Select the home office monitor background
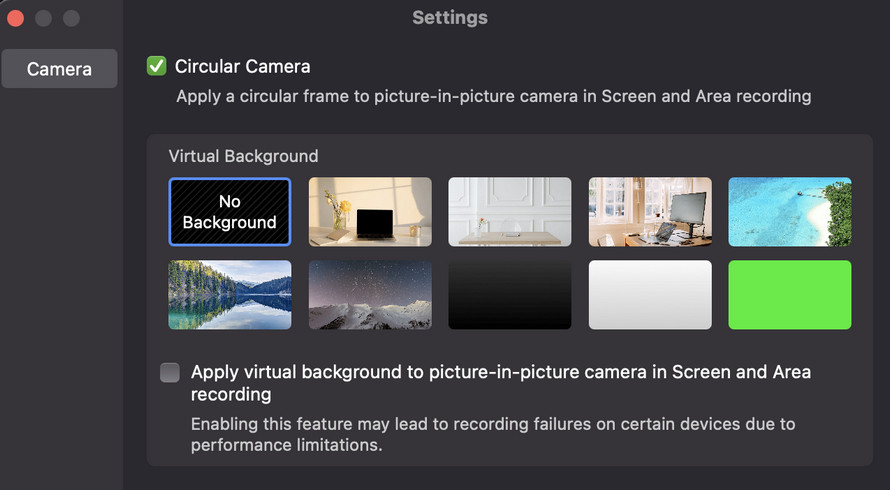The width and height of the screenshot is (890, 490). (650, 212)
